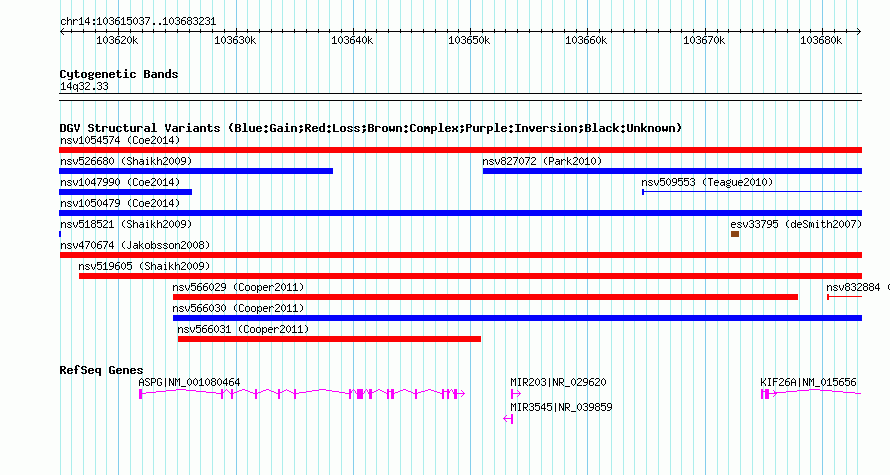The height and width of the screenshot is (475, 890).
Task: Click the ASPG gene exon structure
Action: [x=302, y=393]
